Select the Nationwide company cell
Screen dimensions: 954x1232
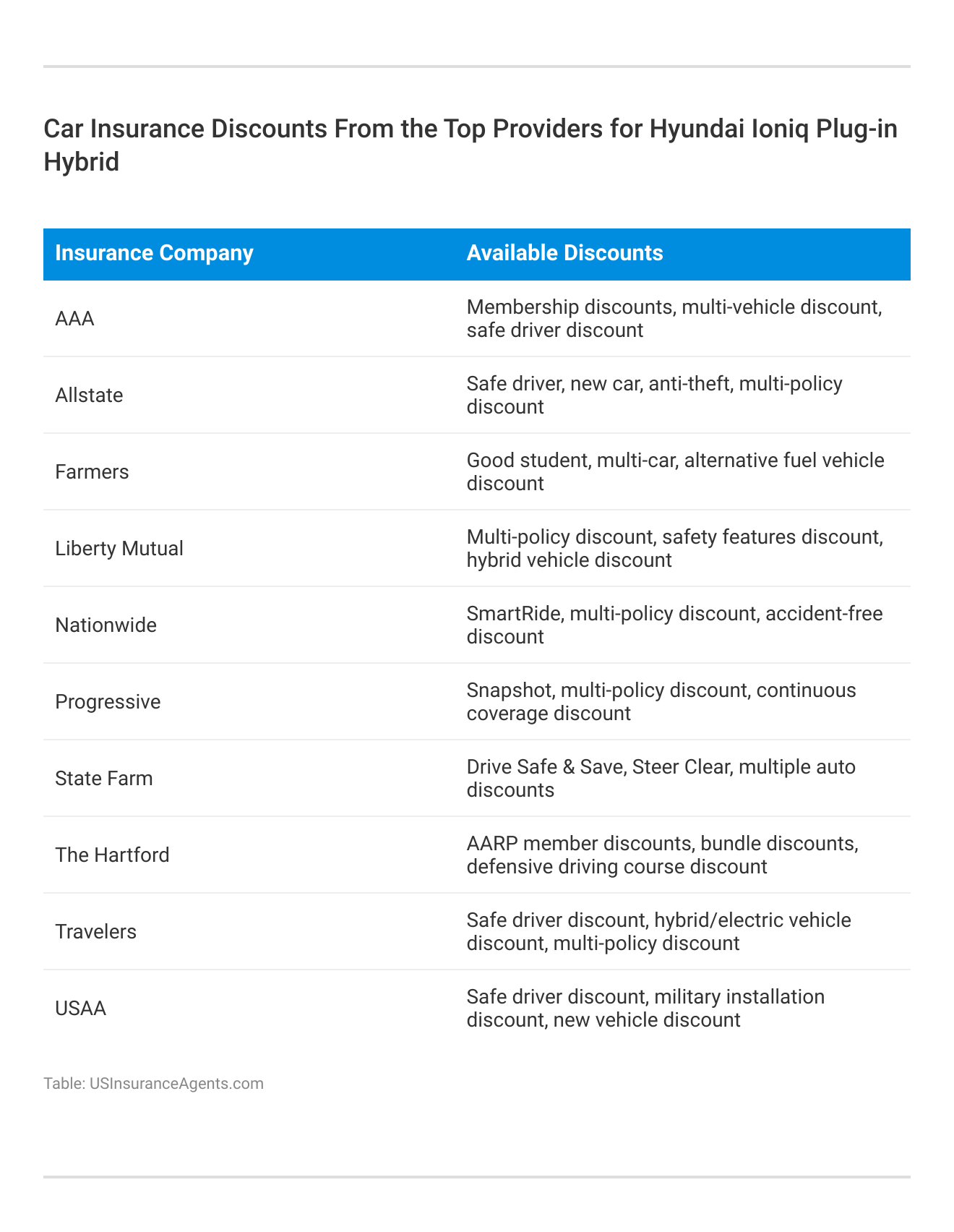pos(106,625)
